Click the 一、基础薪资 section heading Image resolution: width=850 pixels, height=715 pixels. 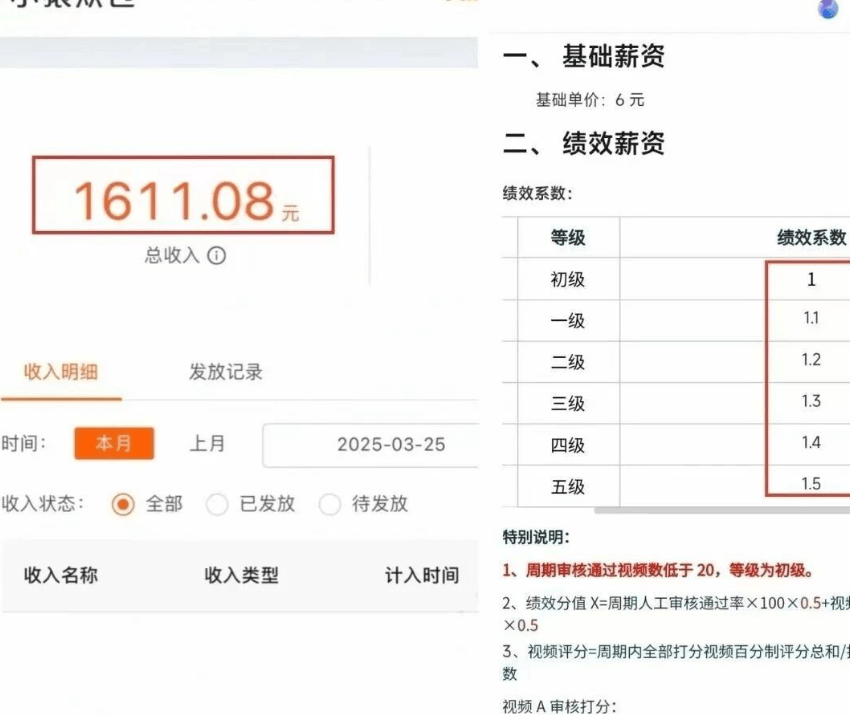pos(584,57)
